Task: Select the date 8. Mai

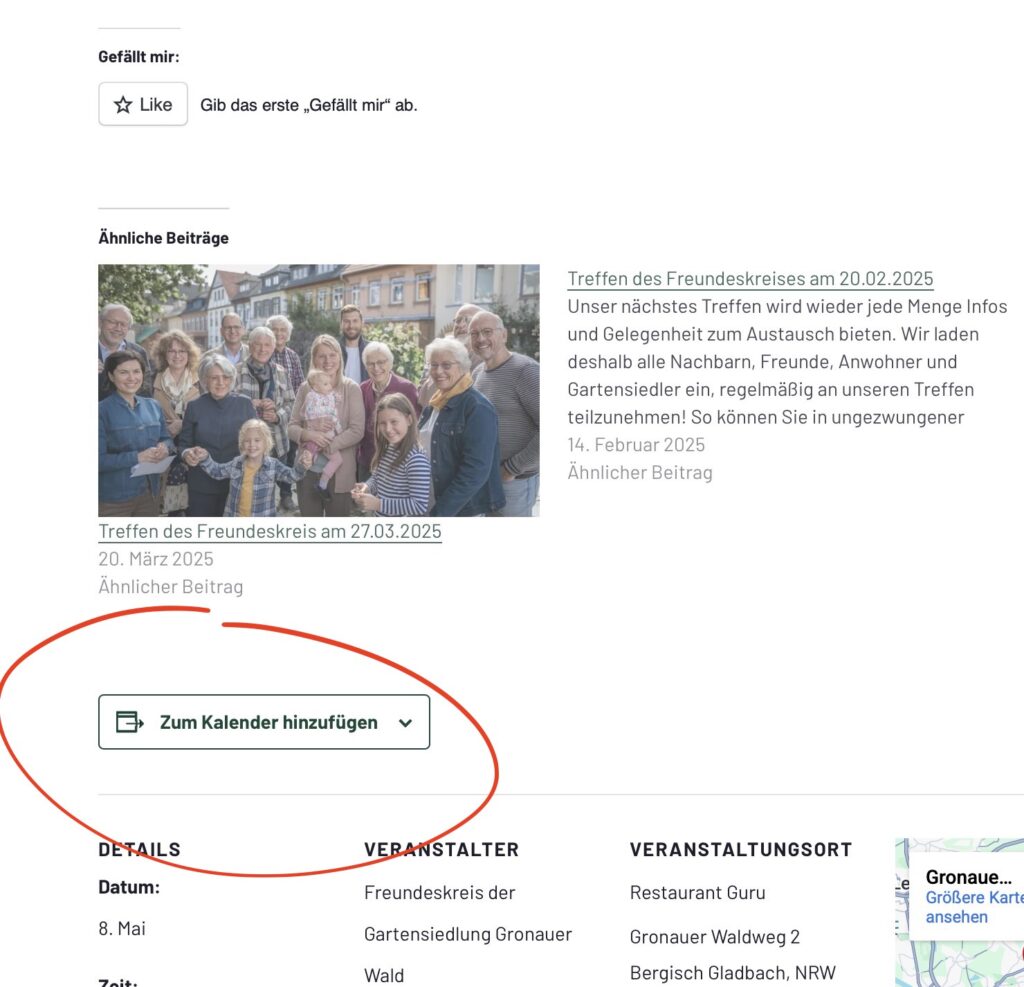Action: 122,928
